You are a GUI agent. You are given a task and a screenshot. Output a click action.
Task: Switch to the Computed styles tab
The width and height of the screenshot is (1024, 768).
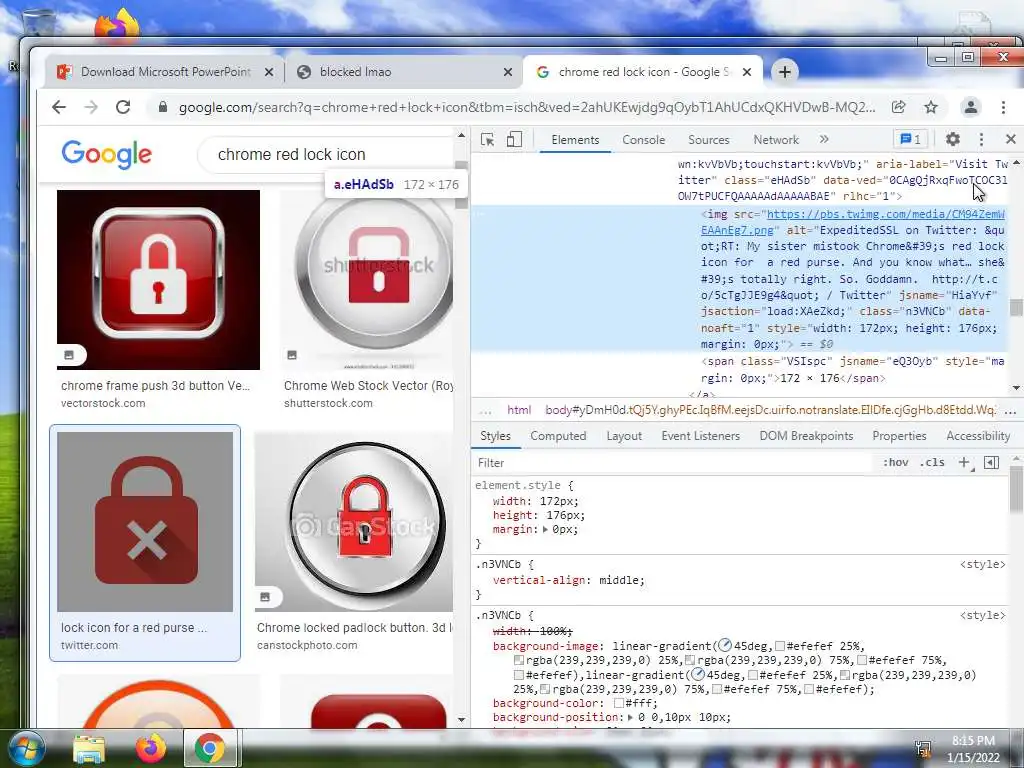(x=558, y=436)
